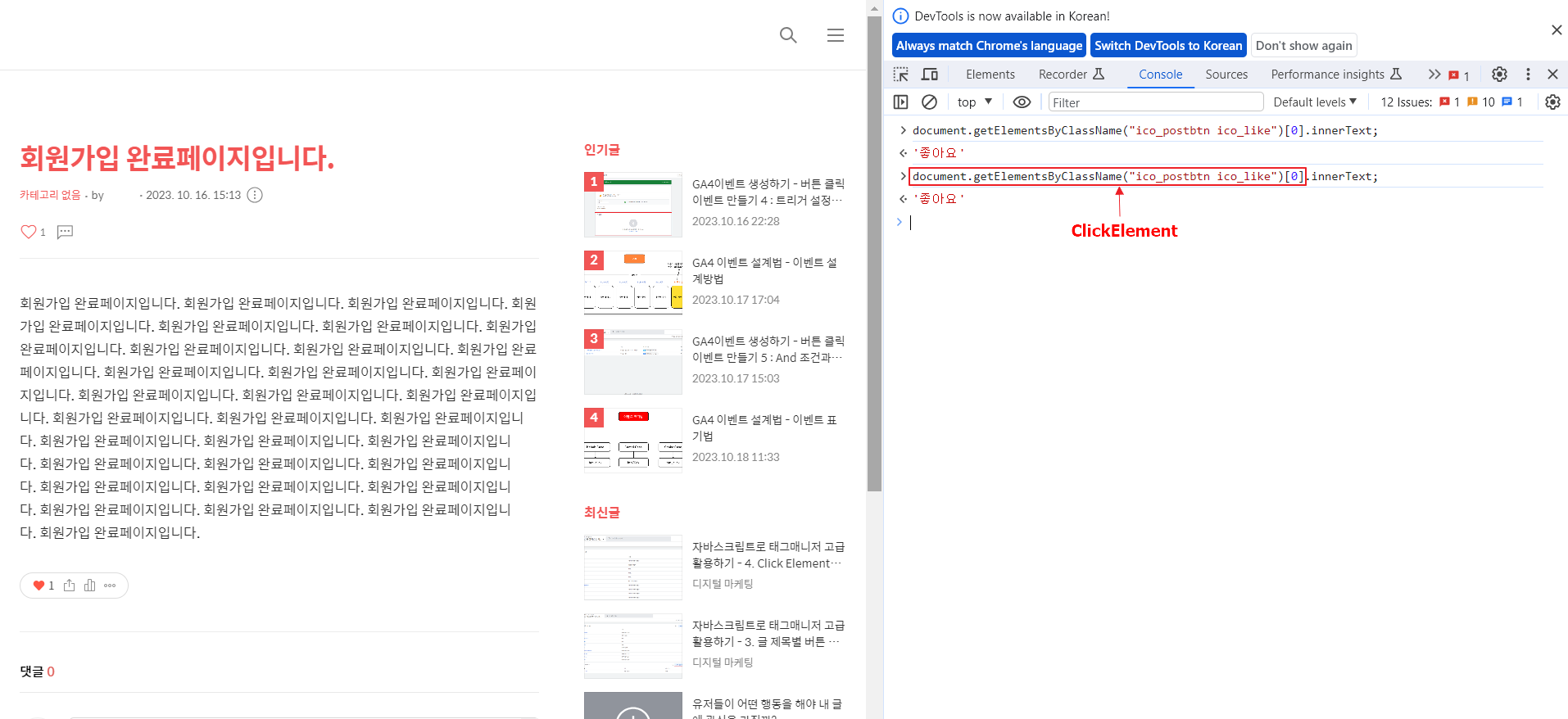The image size is (1568, 719).
Task: Select the top context dropdown
Action: 974,102
